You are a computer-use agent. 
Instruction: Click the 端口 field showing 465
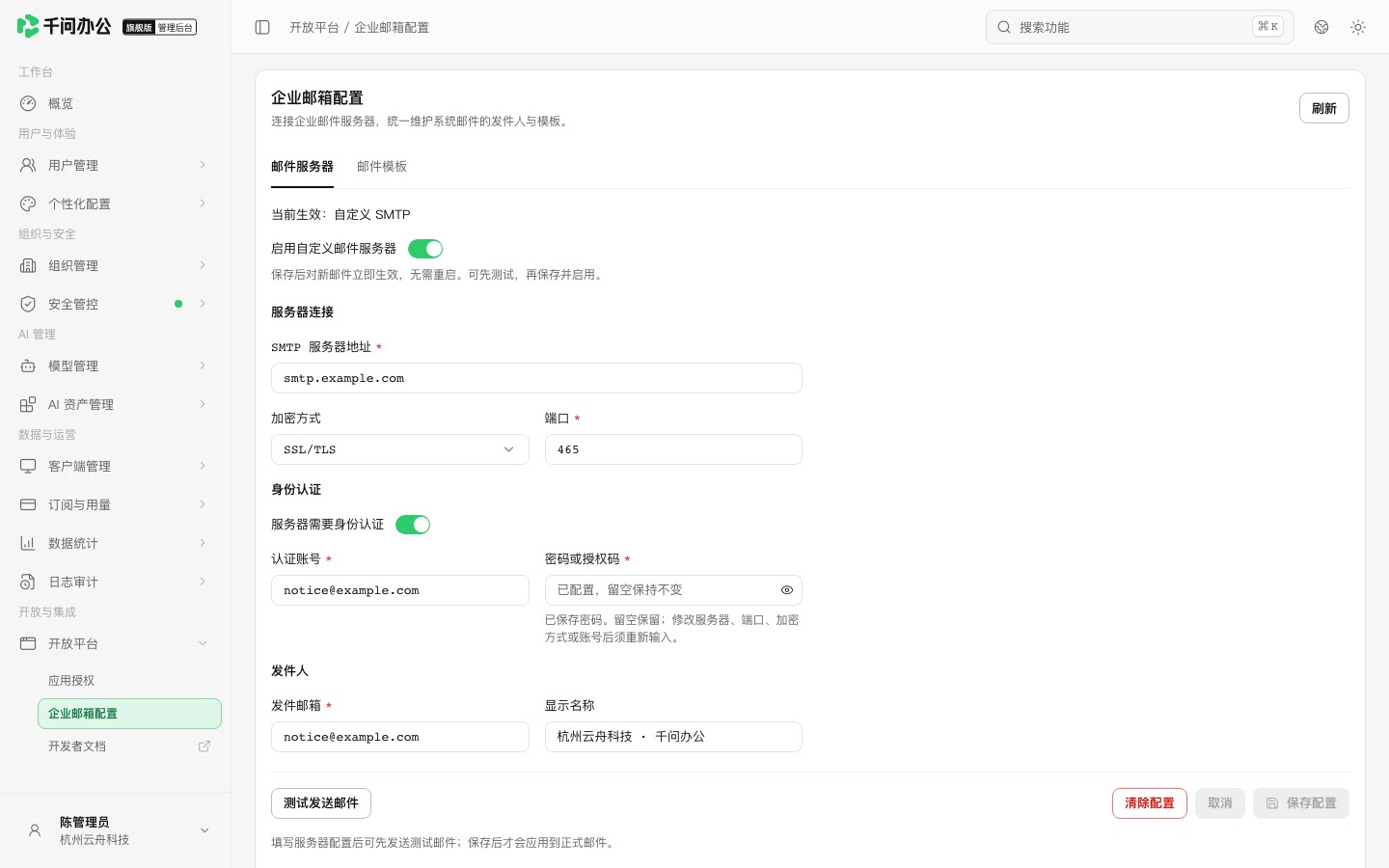[x=673, y=449]
